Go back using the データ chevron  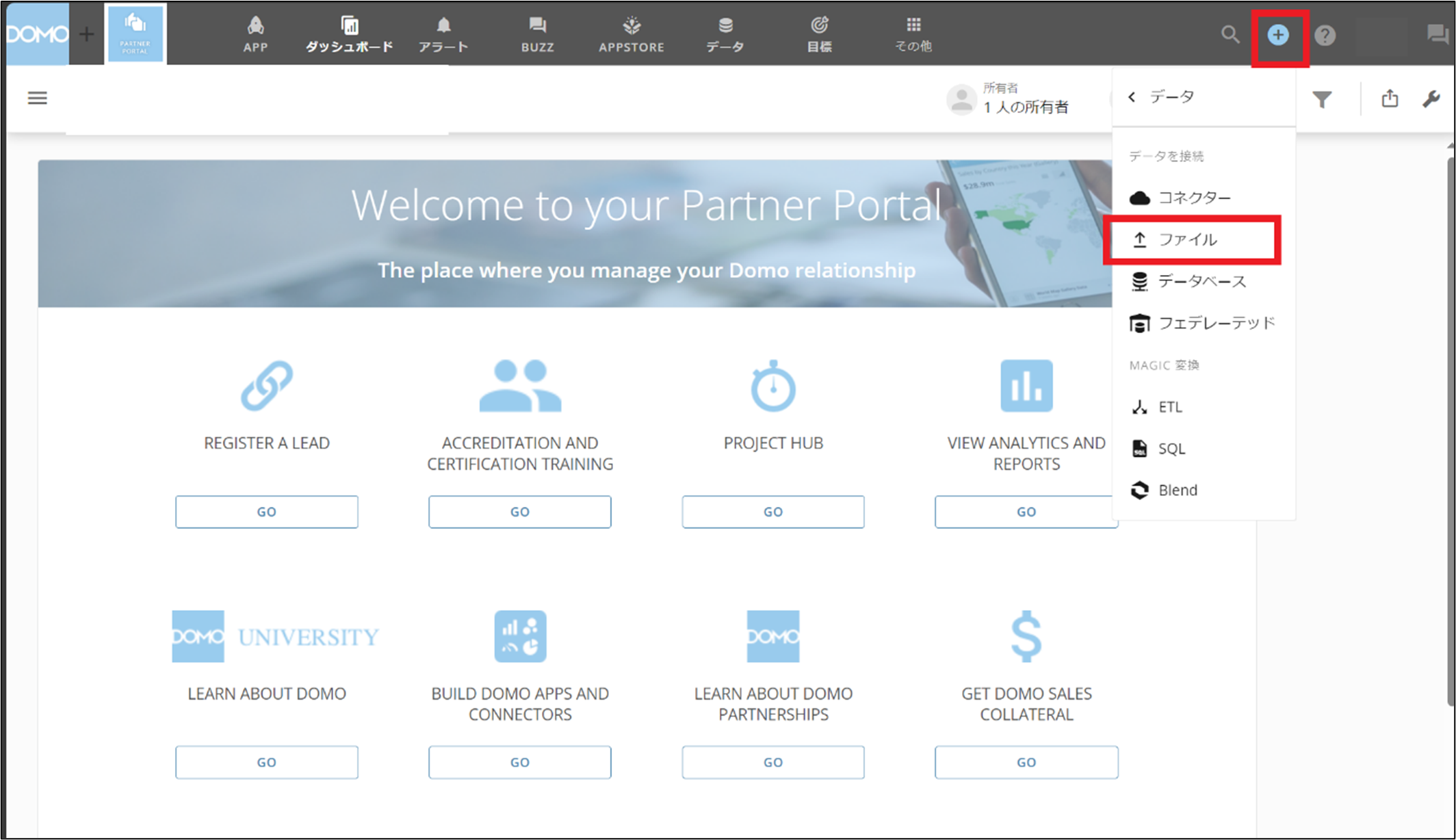tap(1132, 97)
